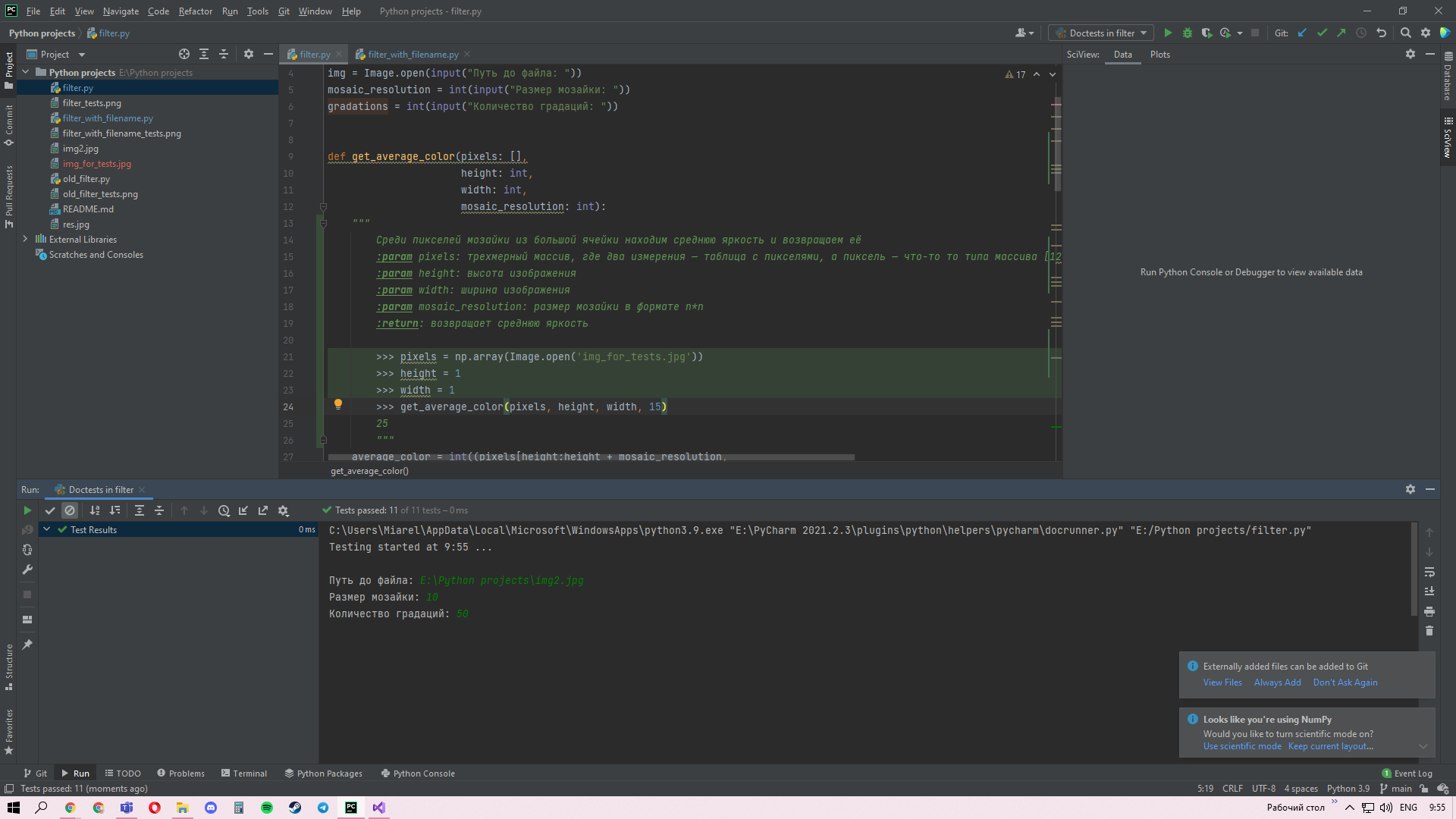
Task: Open IDE Settings via the gear icon
Action: pyautogui.click(x=1426, y=33)
